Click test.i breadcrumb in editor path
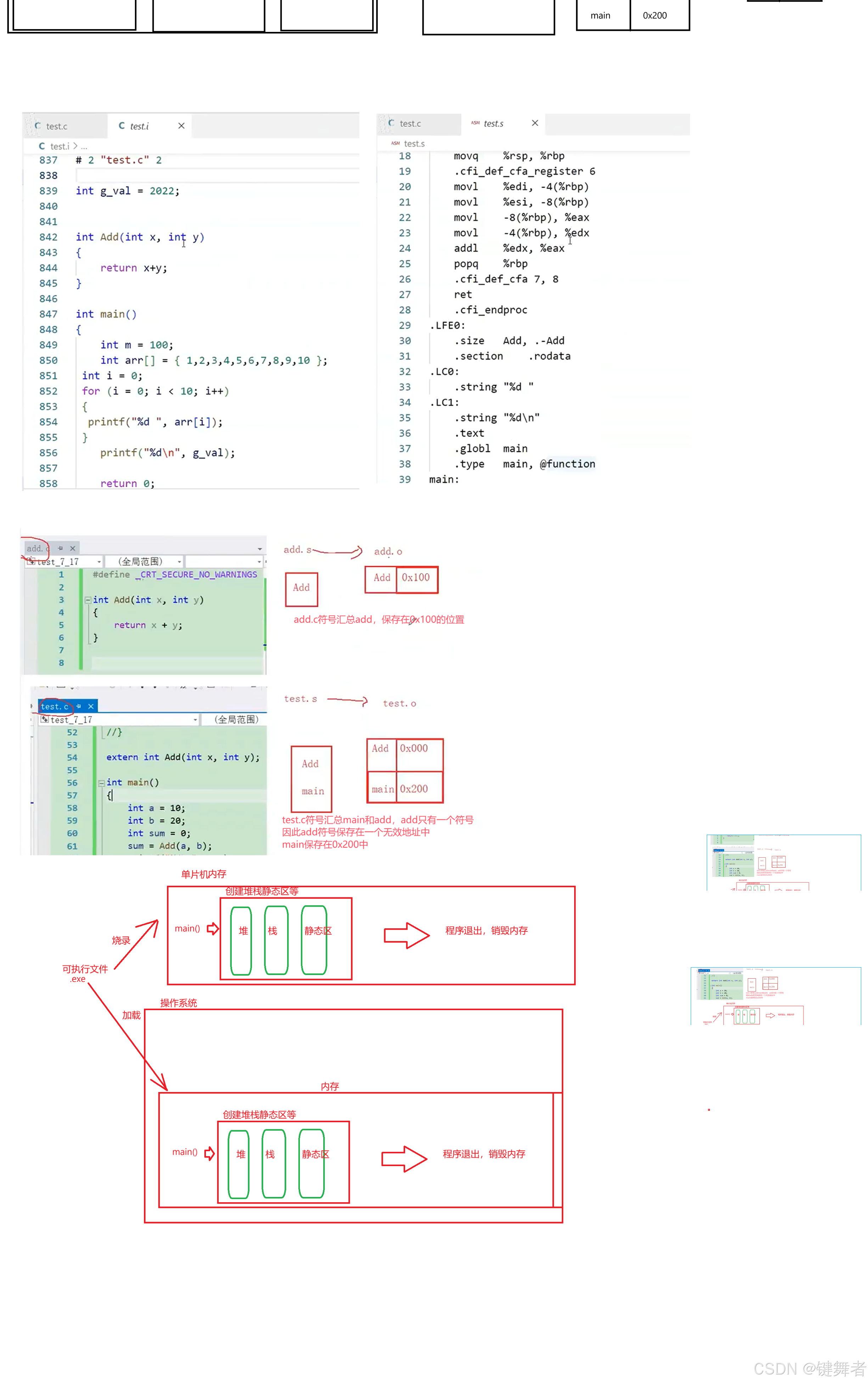Viewport: 868px width, 1383px height. (59, 146)
